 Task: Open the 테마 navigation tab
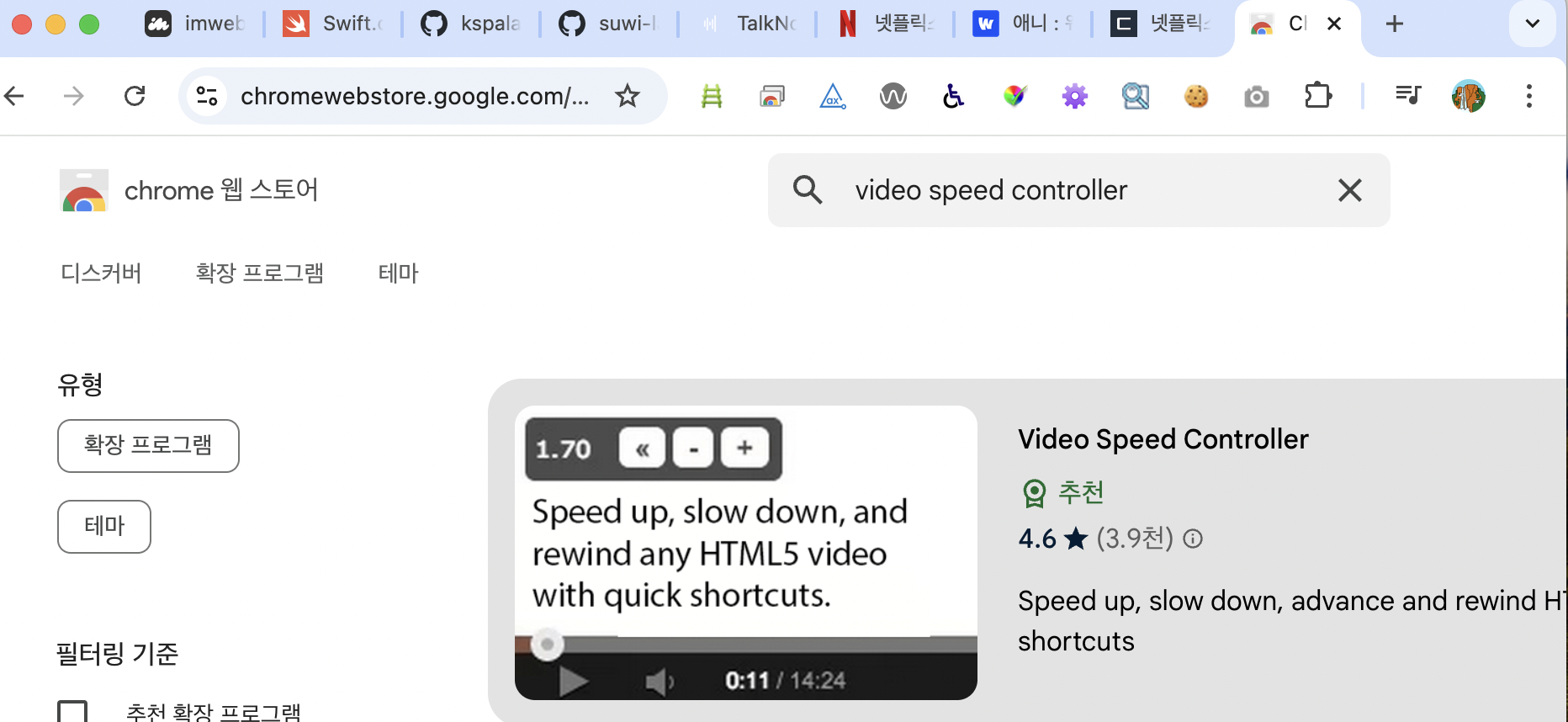(399, 273)
